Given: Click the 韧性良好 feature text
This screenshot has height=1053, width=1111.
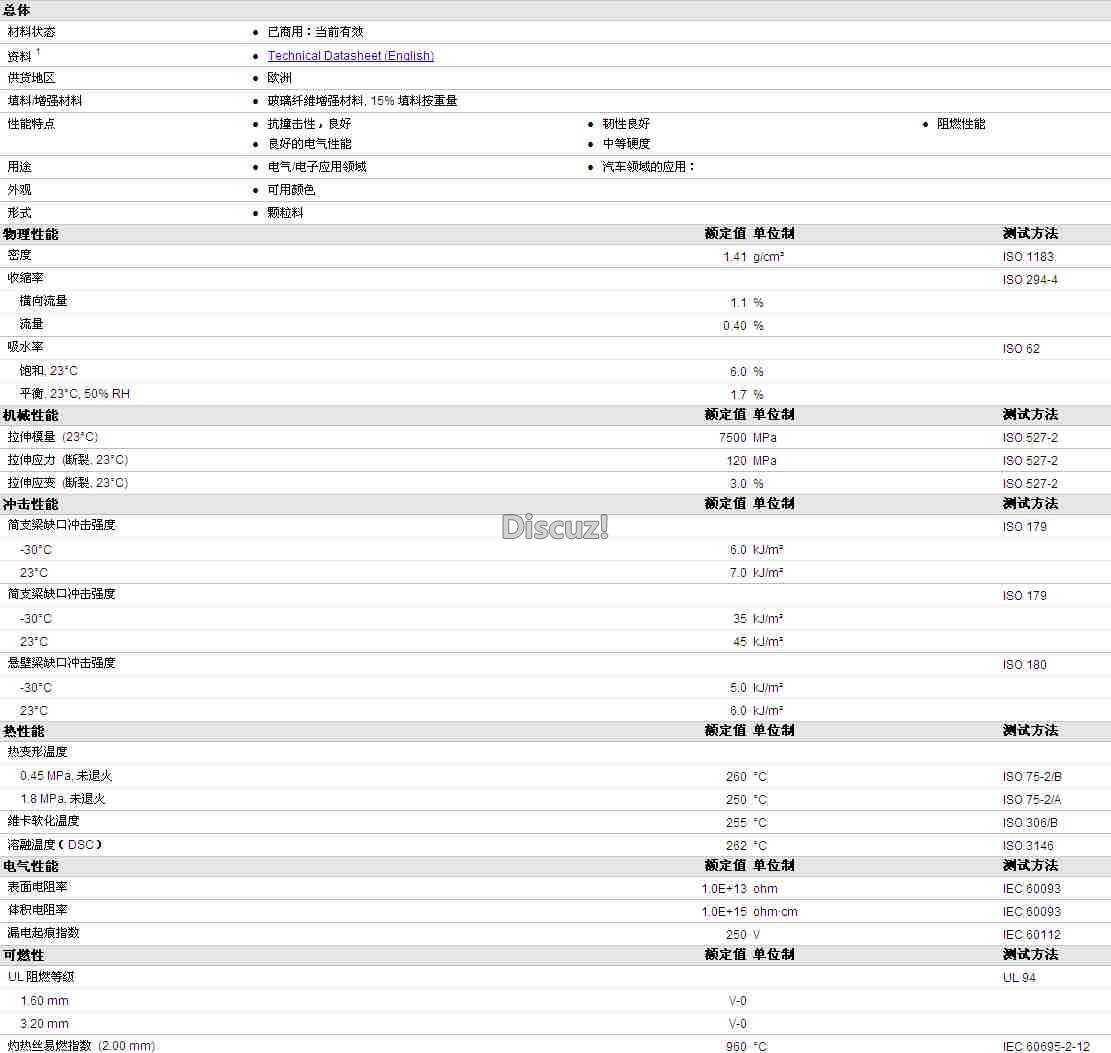Looking at the screenshot, I should pyautogui.click(x=626, y=123).
